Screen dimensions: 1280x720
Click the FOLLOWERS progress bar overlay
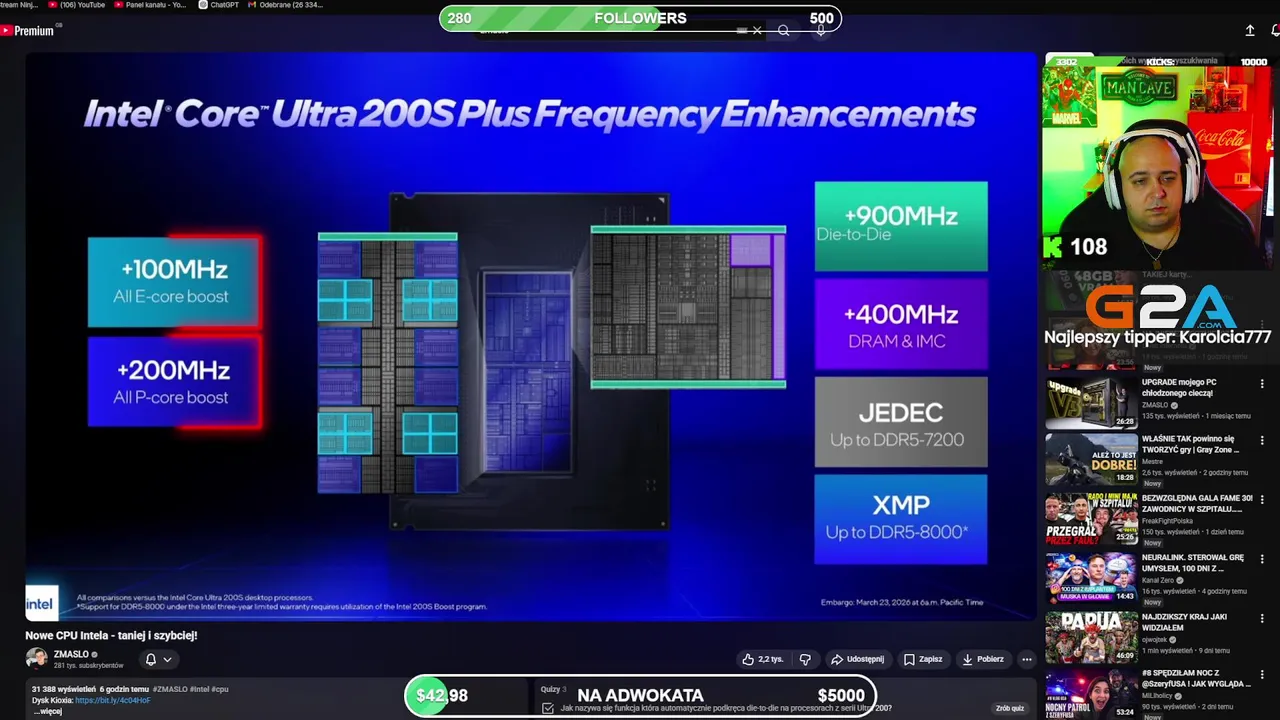[640, 18]
